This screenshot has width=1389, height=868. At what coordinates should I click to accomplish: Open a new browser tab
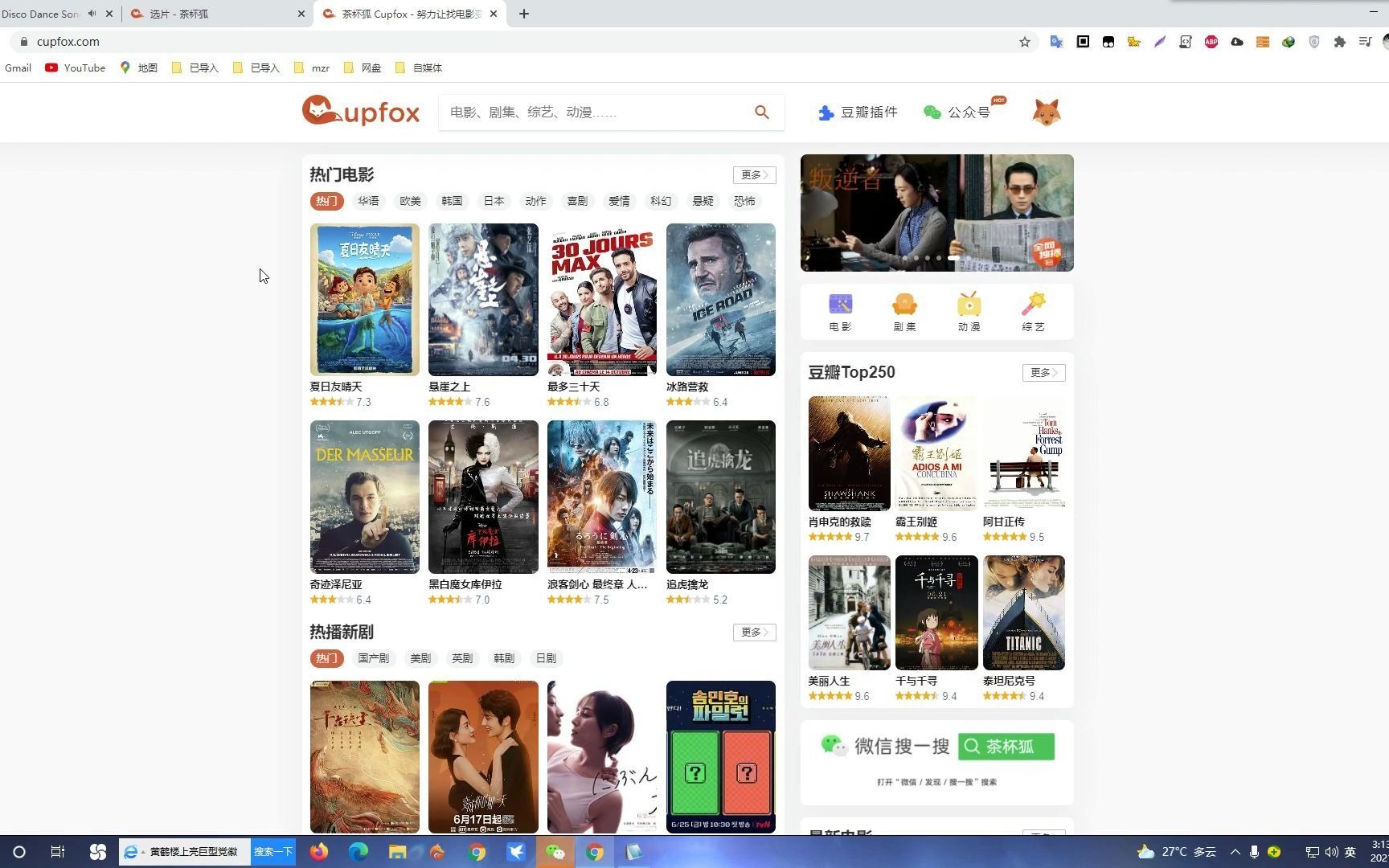tap(524, 14)
